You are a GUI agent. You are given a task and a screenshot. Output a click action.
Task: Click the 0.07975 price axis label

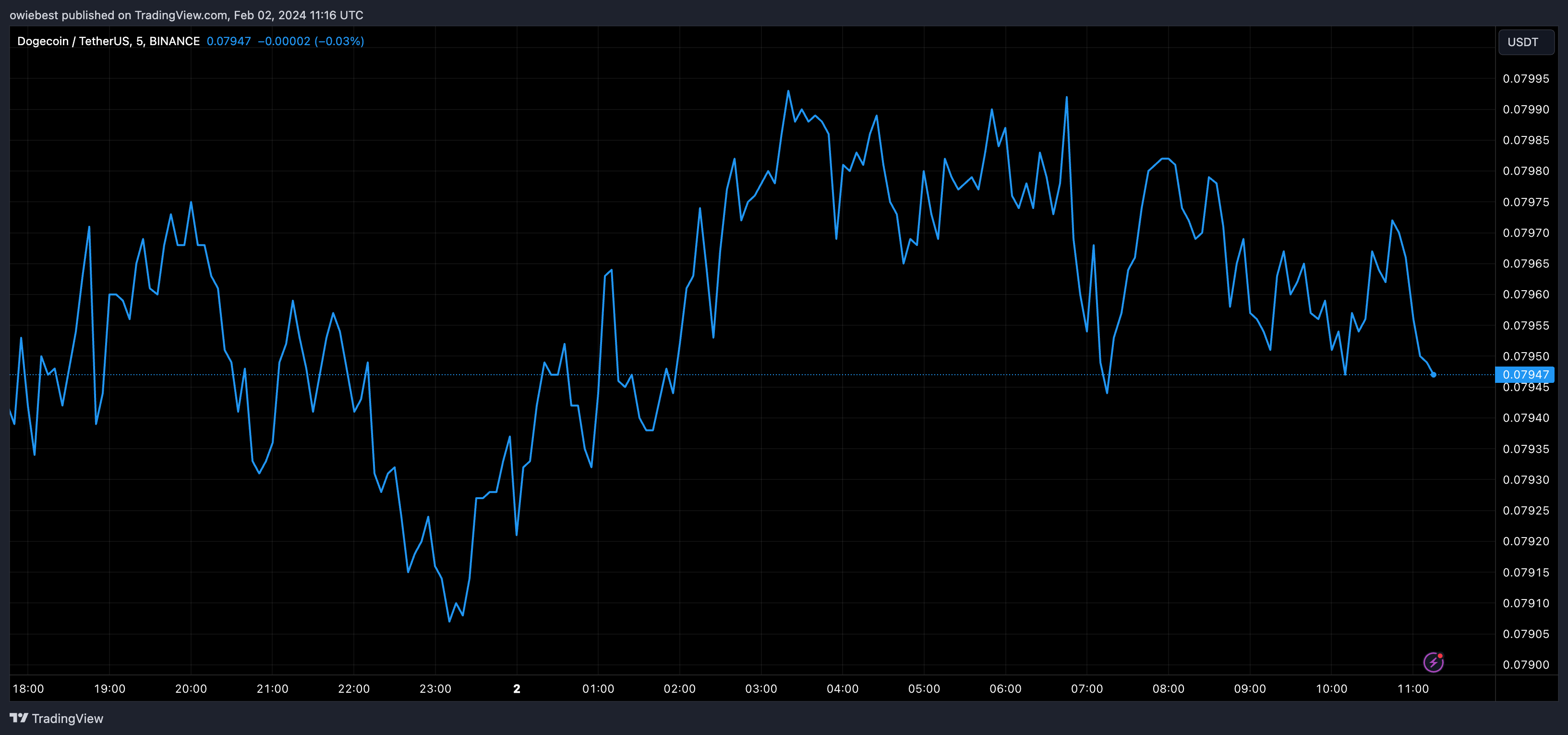pos(1526,202)
